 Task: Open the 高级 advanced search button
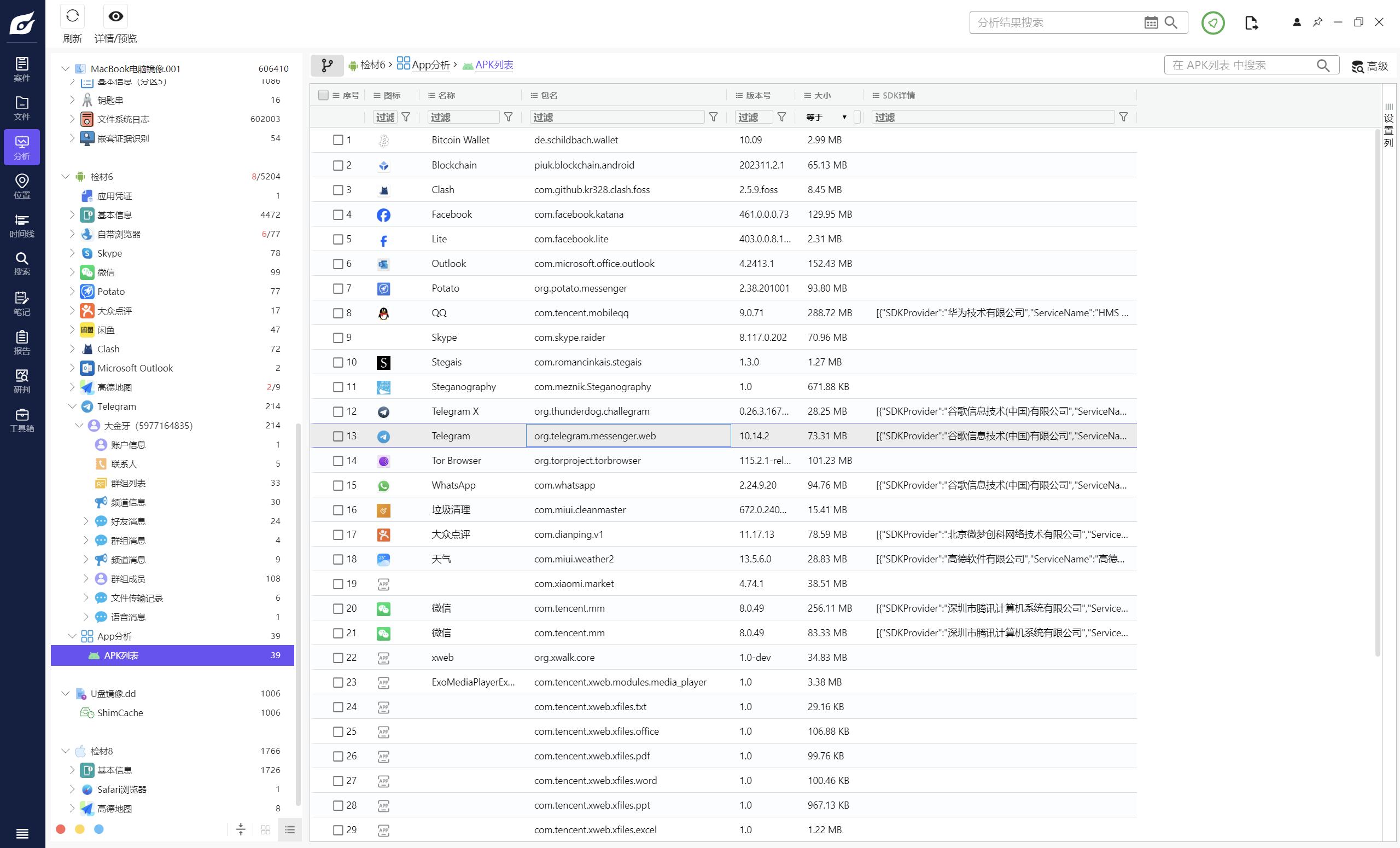(x=1369, y=66)
